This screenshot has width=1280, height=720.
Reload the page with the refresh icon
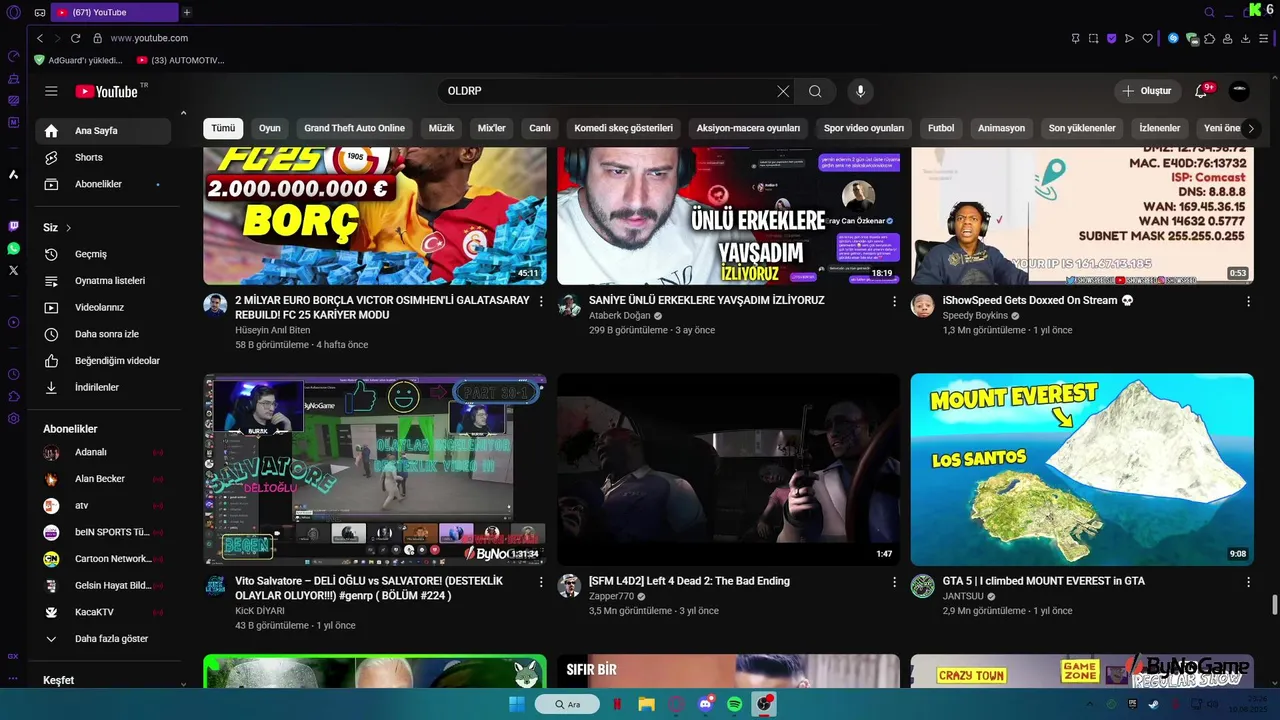pos(75,38)
